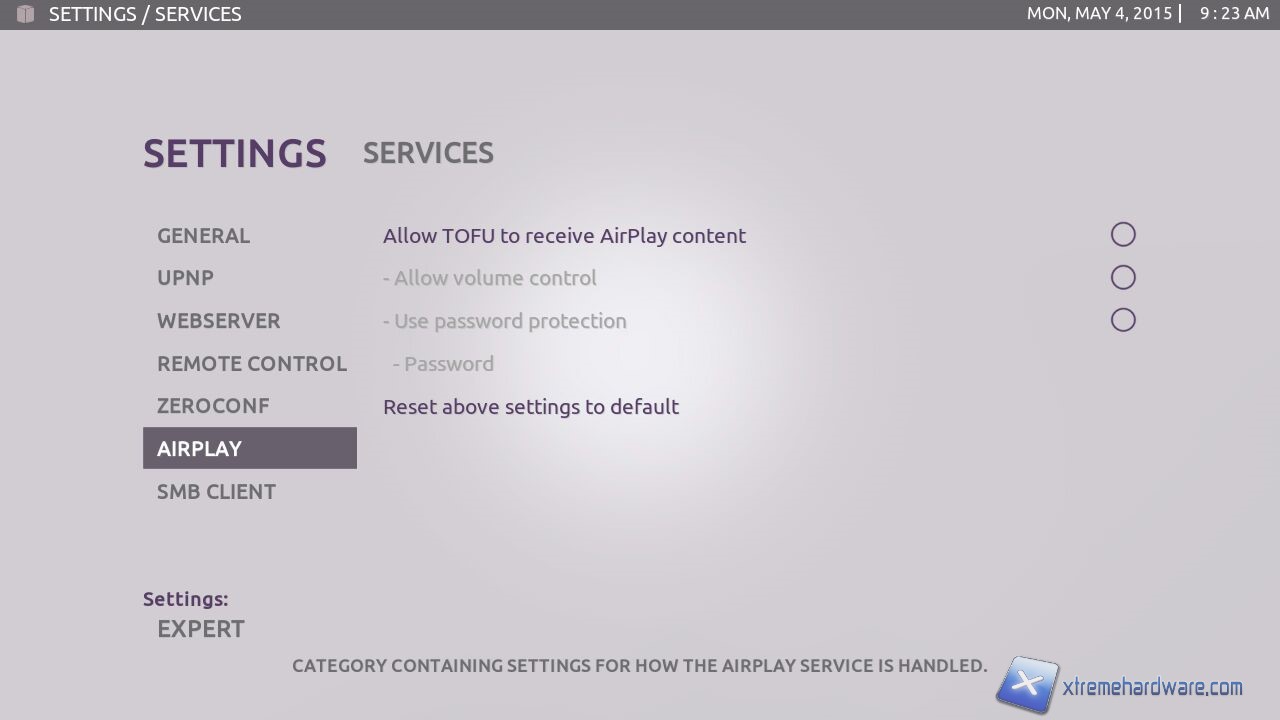1280x720 pixels.
Task: Switch to the Webserver category
Action: [219, 321]
